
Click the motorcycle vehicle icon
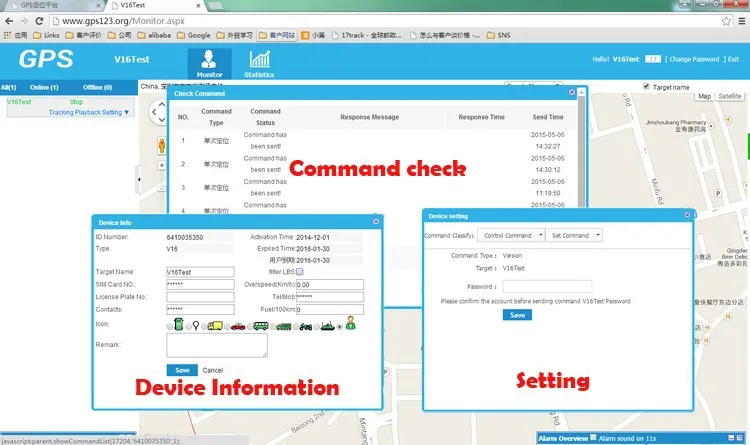tap(306, 327)
